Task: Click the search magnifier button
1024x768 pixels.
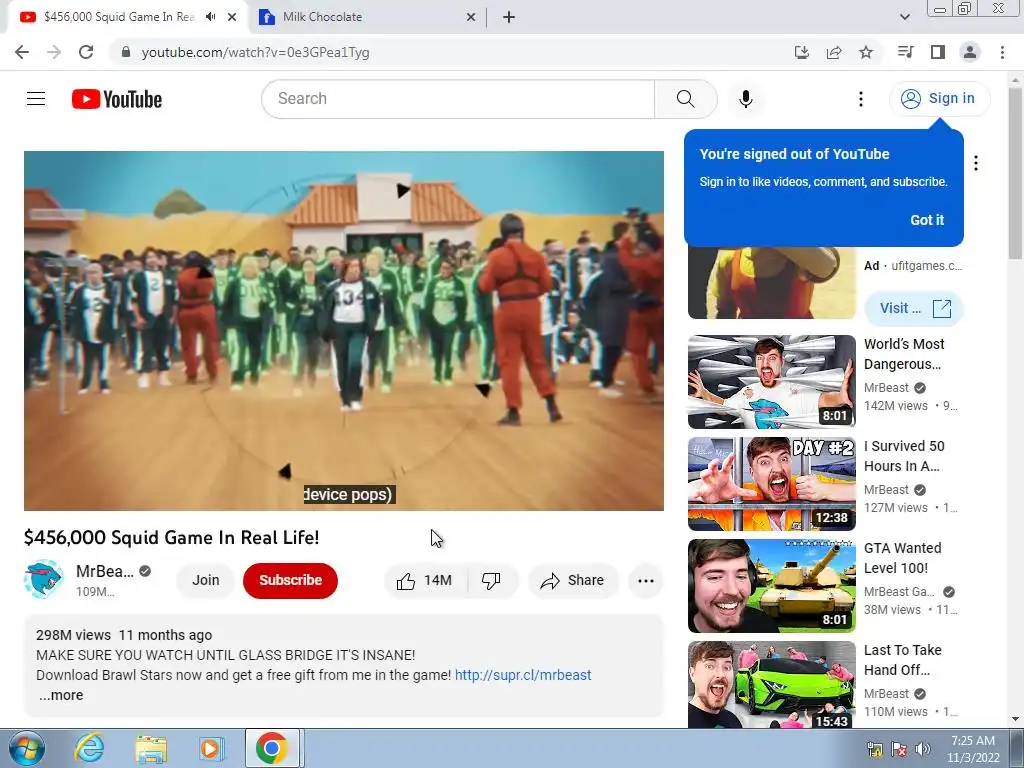Action: (685, 99)
